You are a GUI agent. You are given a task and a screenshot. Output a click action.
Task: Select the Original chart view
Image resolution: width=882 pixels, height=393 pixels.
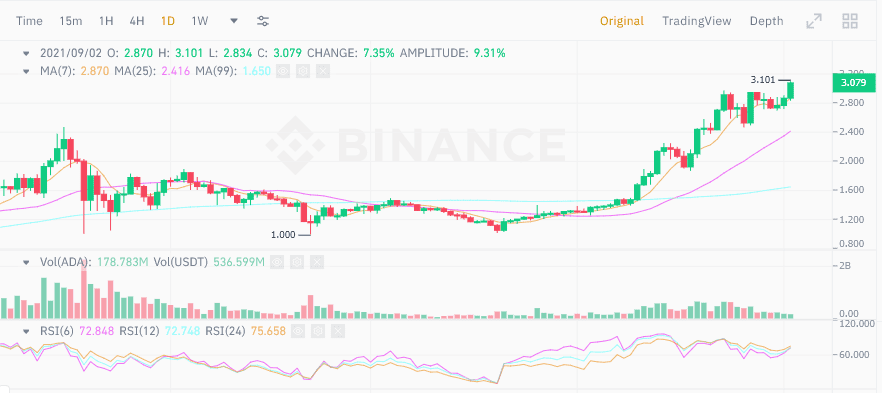pos(622,21)
